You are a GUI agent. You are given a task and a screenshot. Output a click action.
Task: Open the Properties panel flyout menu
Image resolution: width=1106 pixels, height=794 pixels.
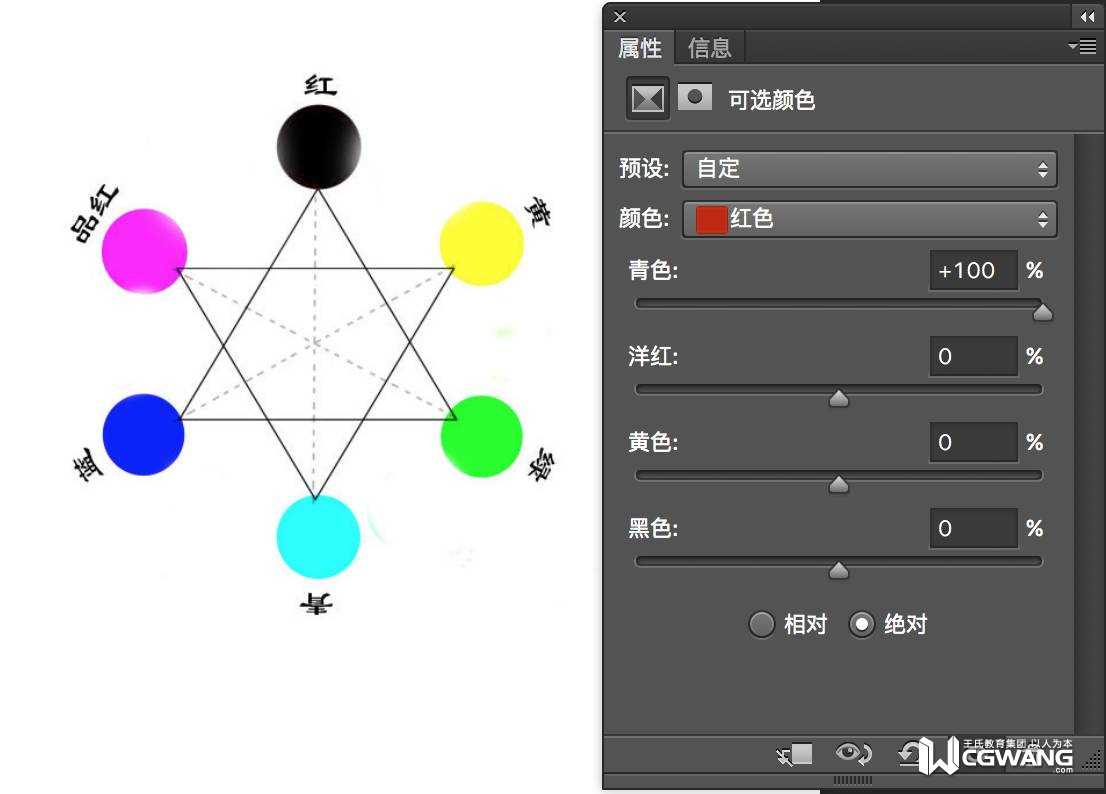[1083, 47]
